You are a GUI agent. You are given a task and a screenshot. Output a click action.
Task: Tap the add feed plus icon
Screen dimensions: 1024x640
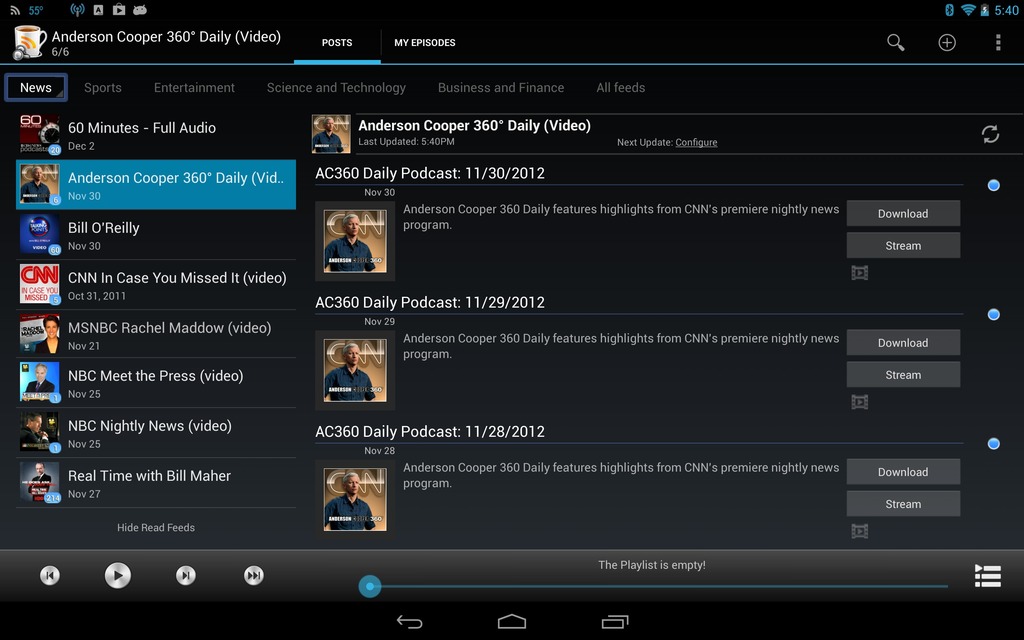click(947, 42)
